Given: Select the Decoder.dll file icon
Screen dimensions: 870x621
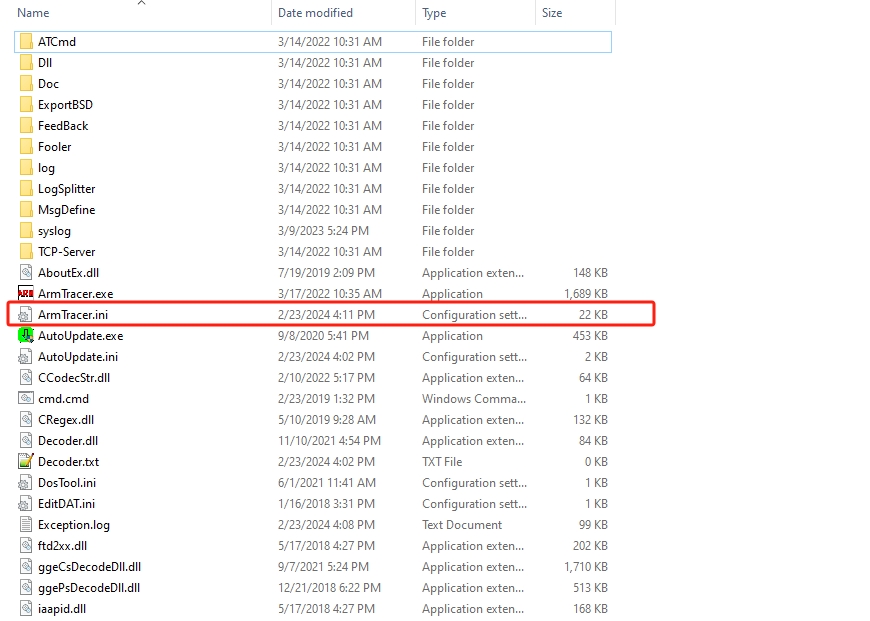Looking at the screenshot, I should coord(26,441).
